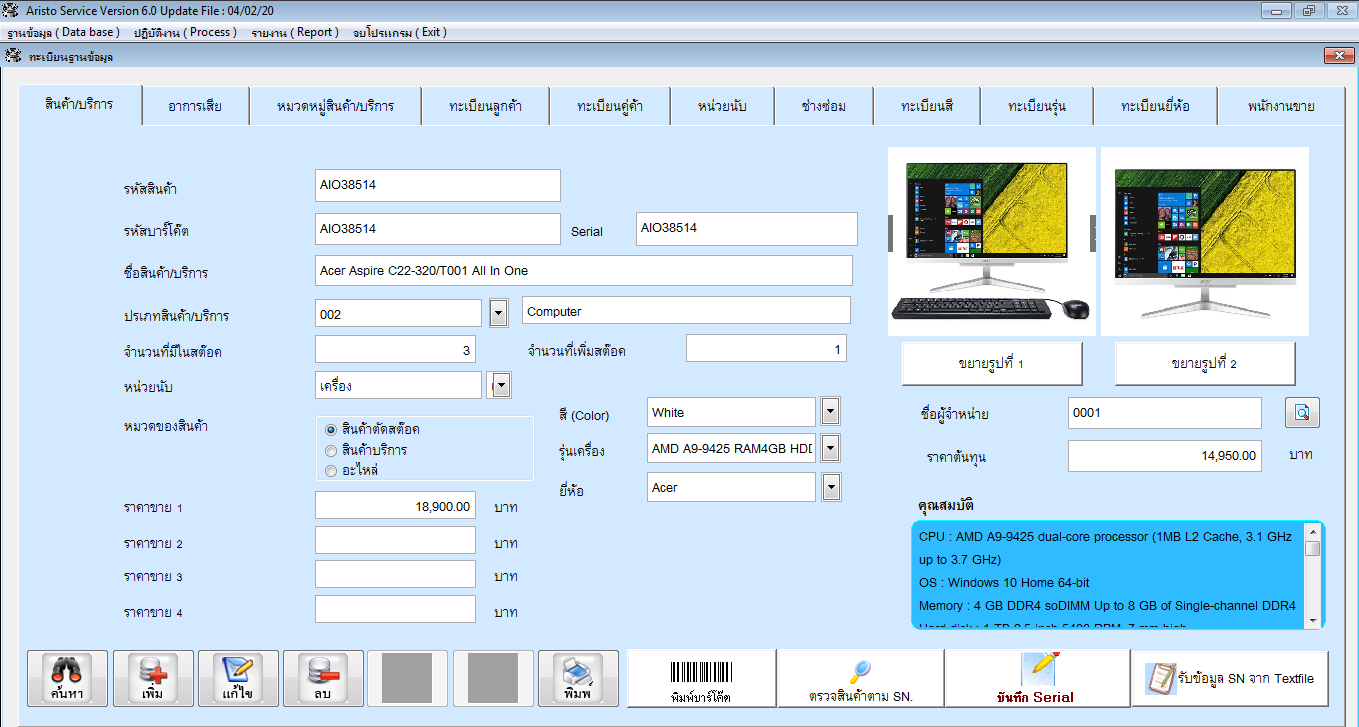
Task: Open the ฐานข้อมูล (Data base) menu
Action: tap(64, 32)
